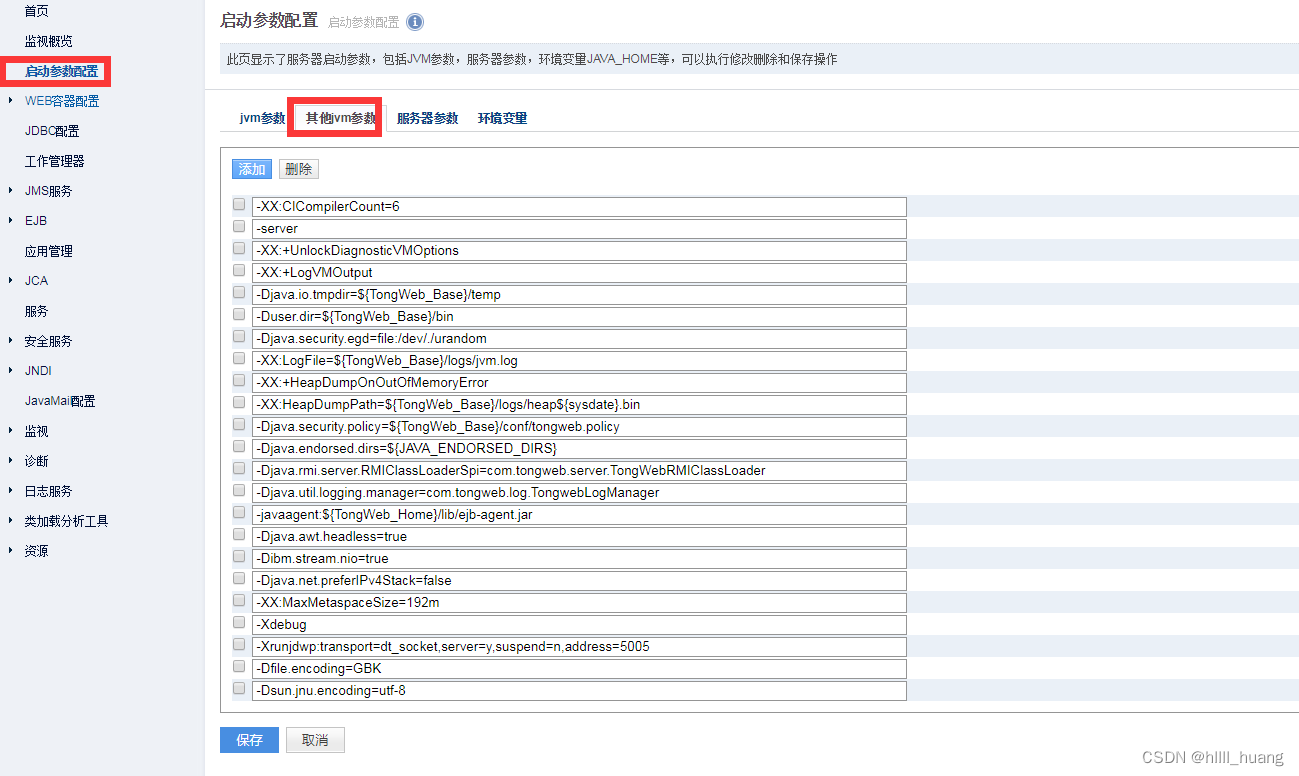This screenshot has height=776, width=1299.
Task: Tick the checkbox beside -XX:+HeapDumpOnOutOfMemoryError
Action: click(238, 379)
